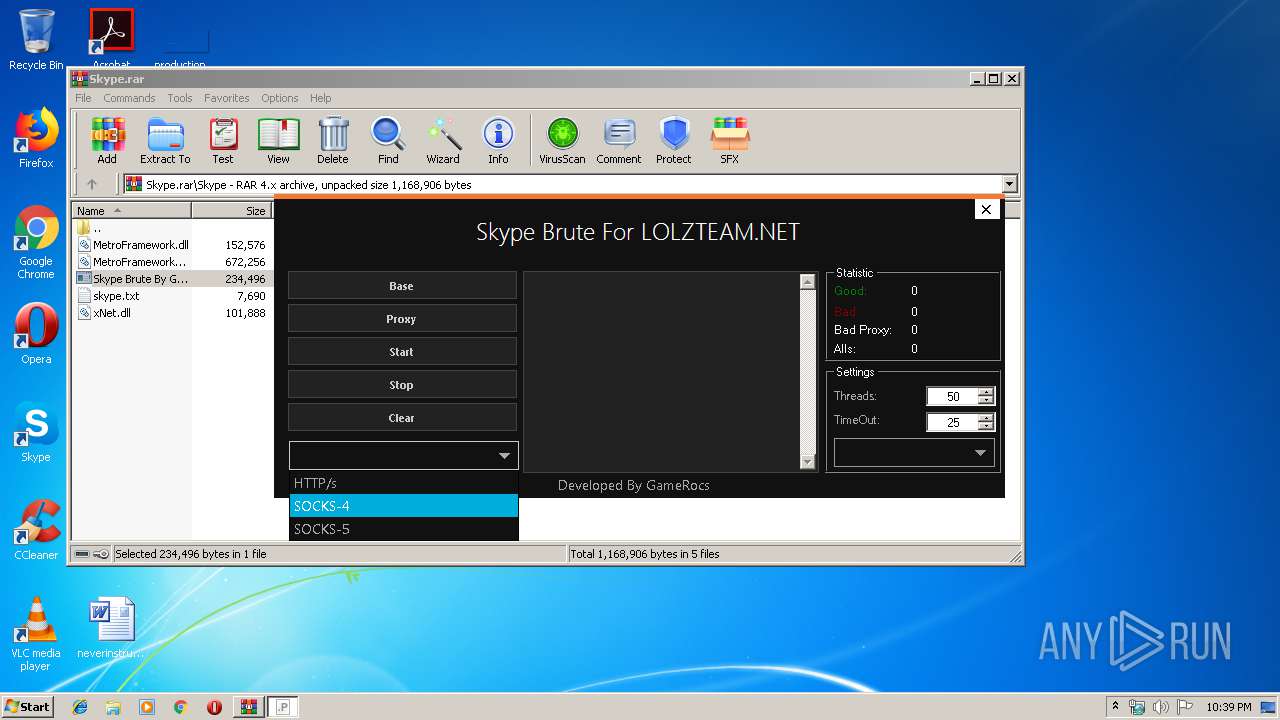Sort file list by Size column
1280x720 pixels.
click(x=231, y=210)
